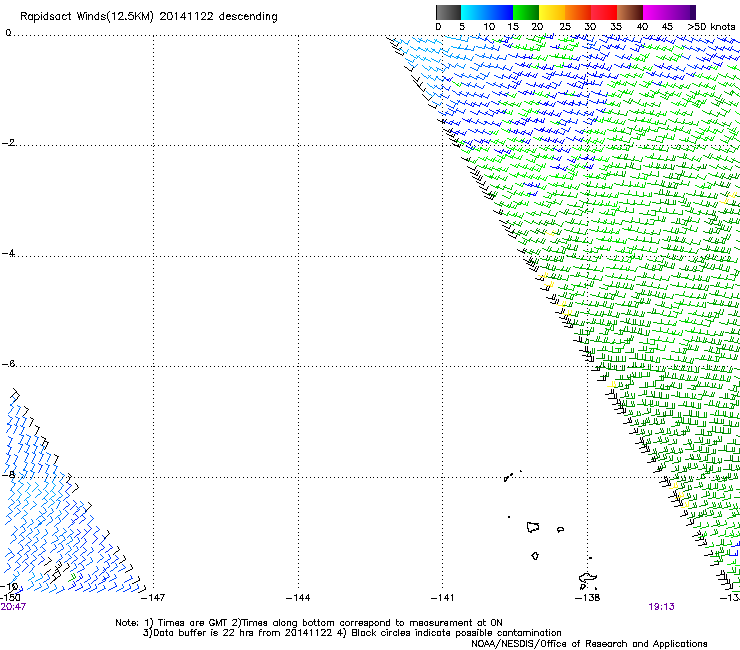Click the purple "19:13" pass time

click(662, 607)
